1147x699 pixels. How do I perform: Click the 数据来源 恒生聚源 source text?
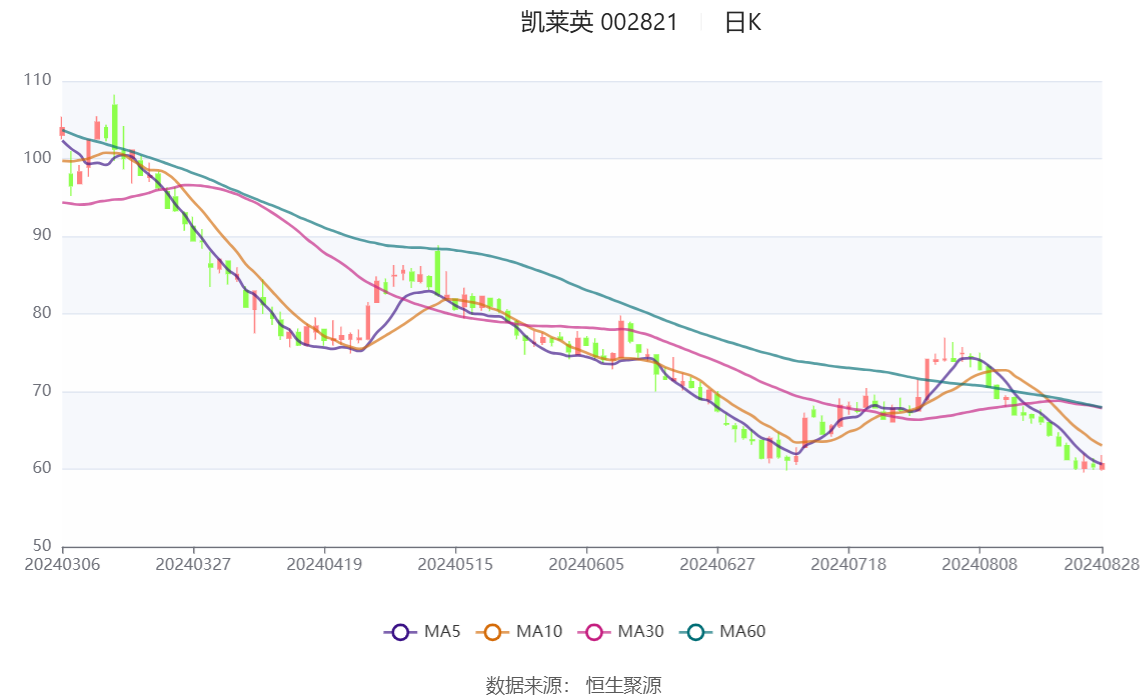tap(574, 685)
